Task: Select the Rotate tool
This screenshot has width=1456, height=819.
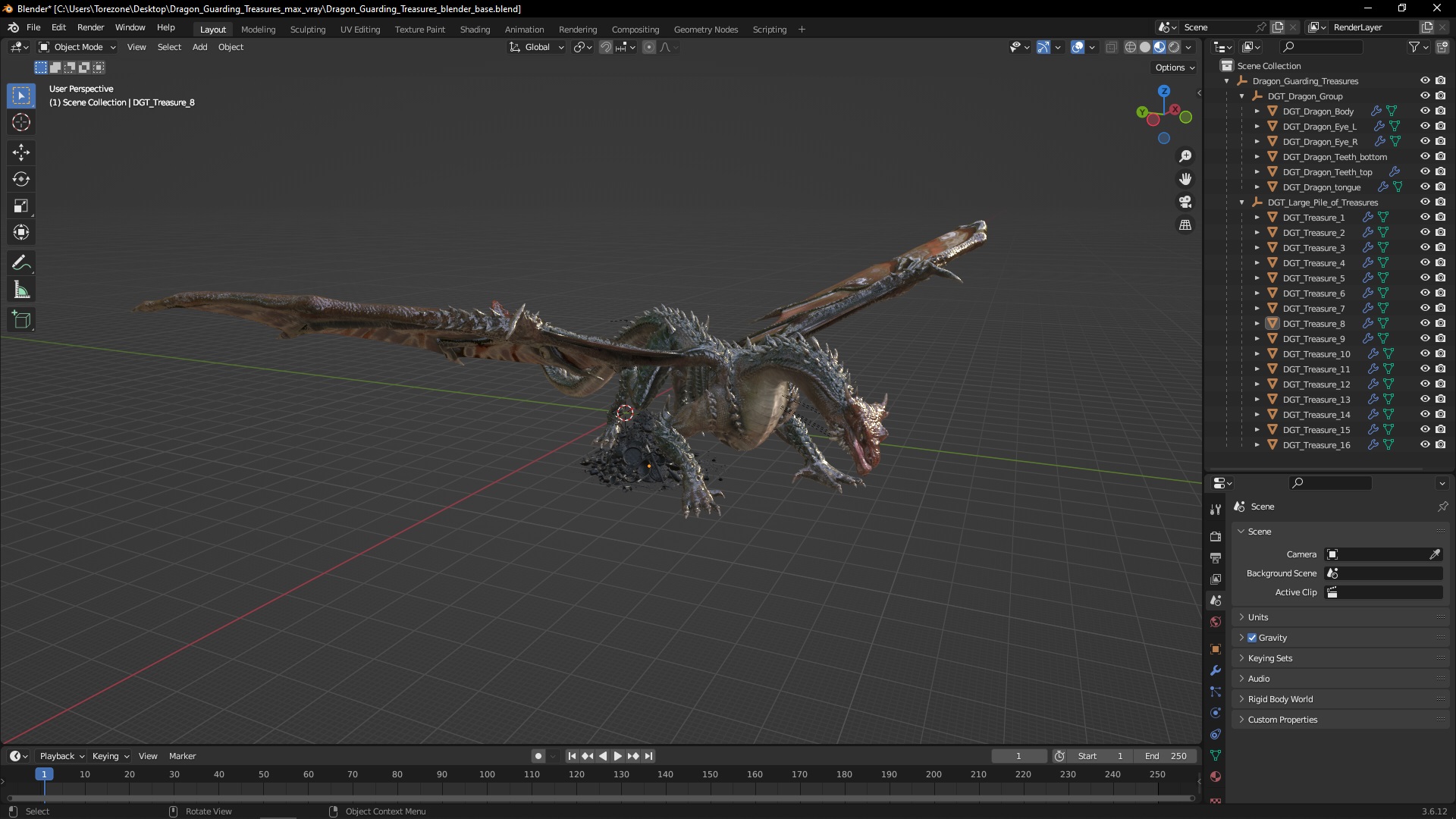Action: tap(21, 180)
